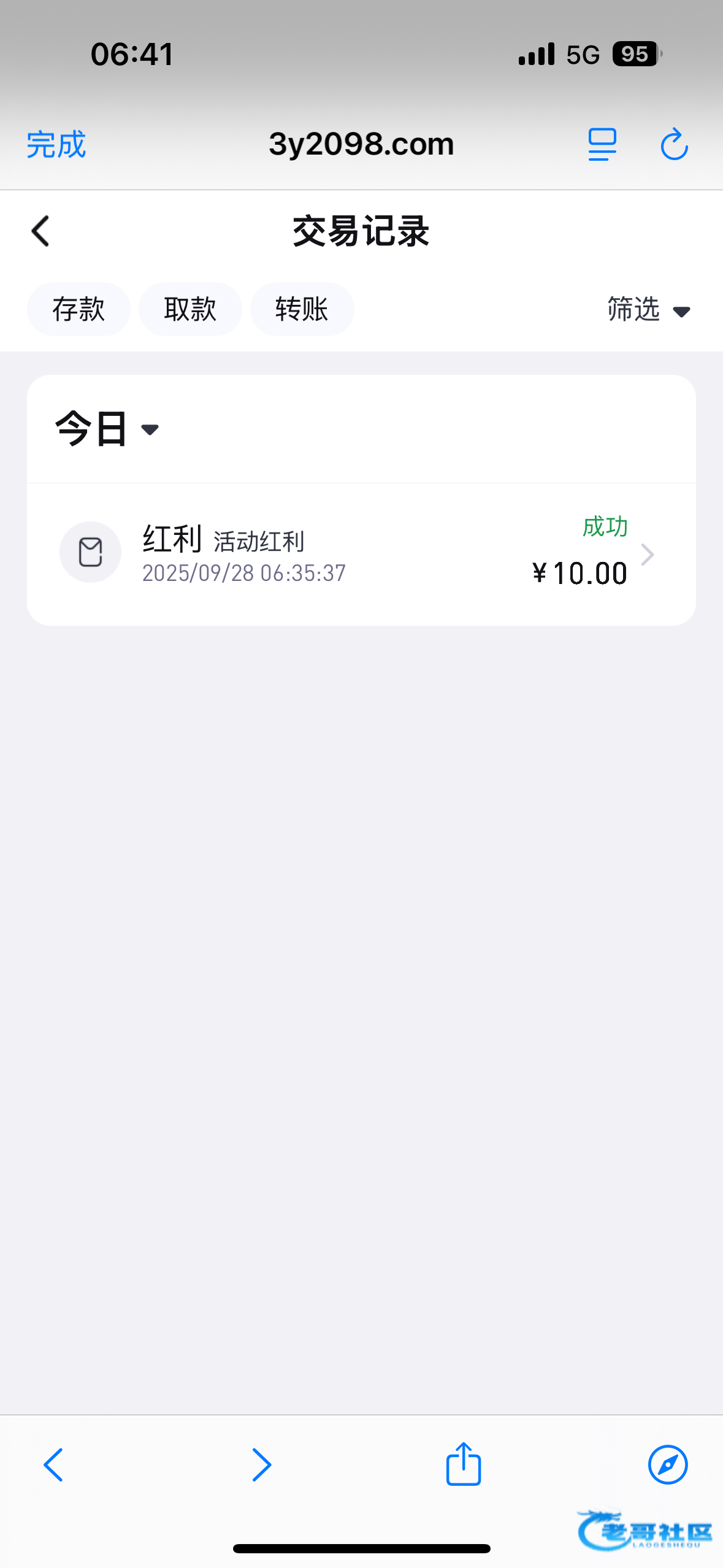Image resolution: width=723 pixels, height=1568 pixels.
Task: Go forward with browser forward arrow
Action: pos(262,1465)
